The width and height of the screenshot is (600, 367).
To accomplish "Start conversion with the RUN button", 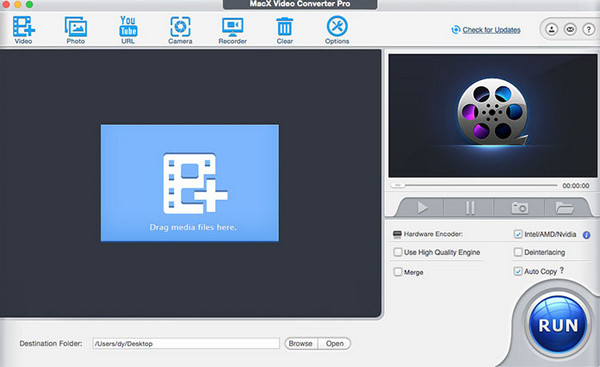I will 558,325.
